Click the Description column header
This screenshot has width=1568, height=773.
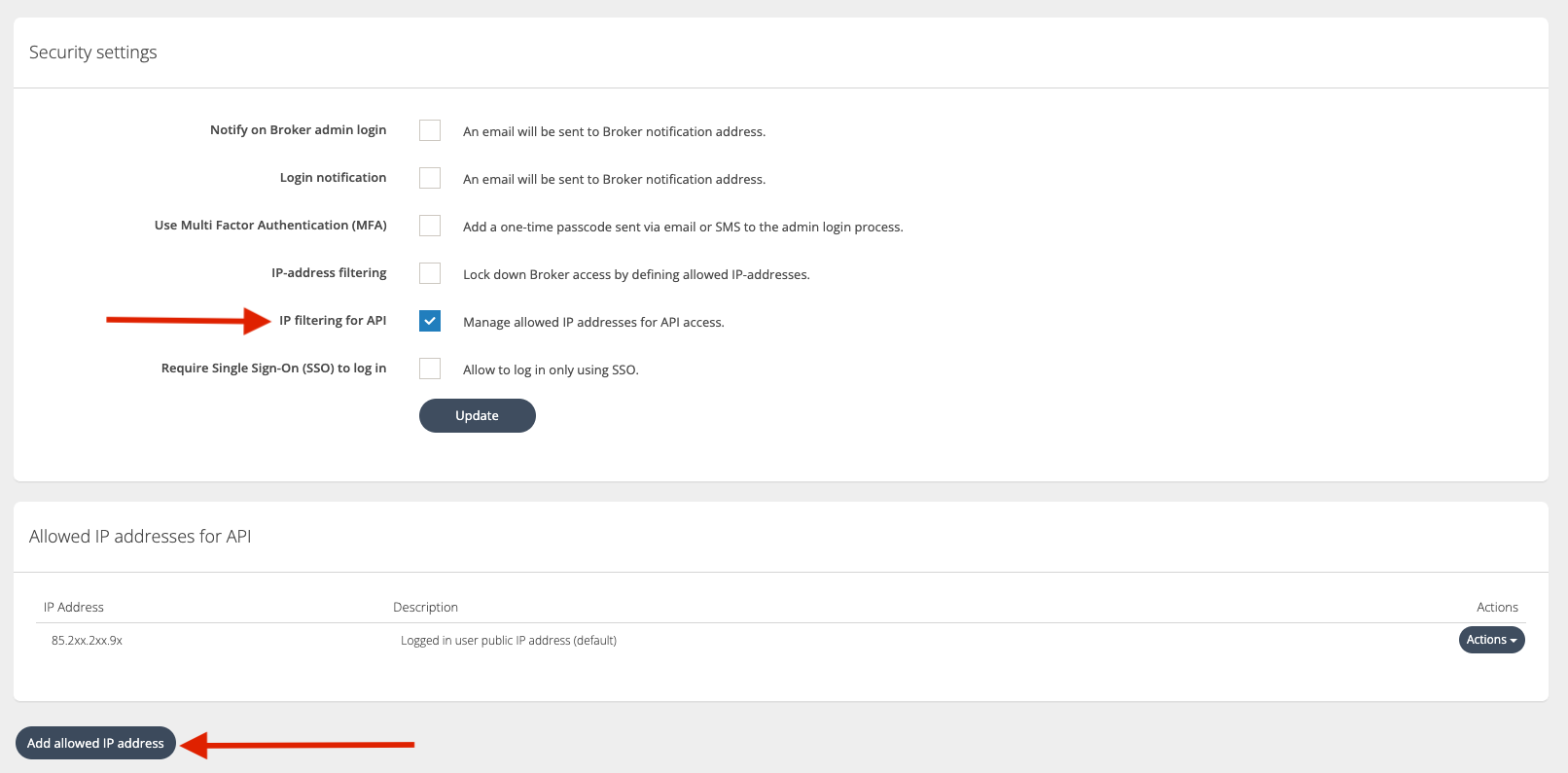[x=425, y=607]
